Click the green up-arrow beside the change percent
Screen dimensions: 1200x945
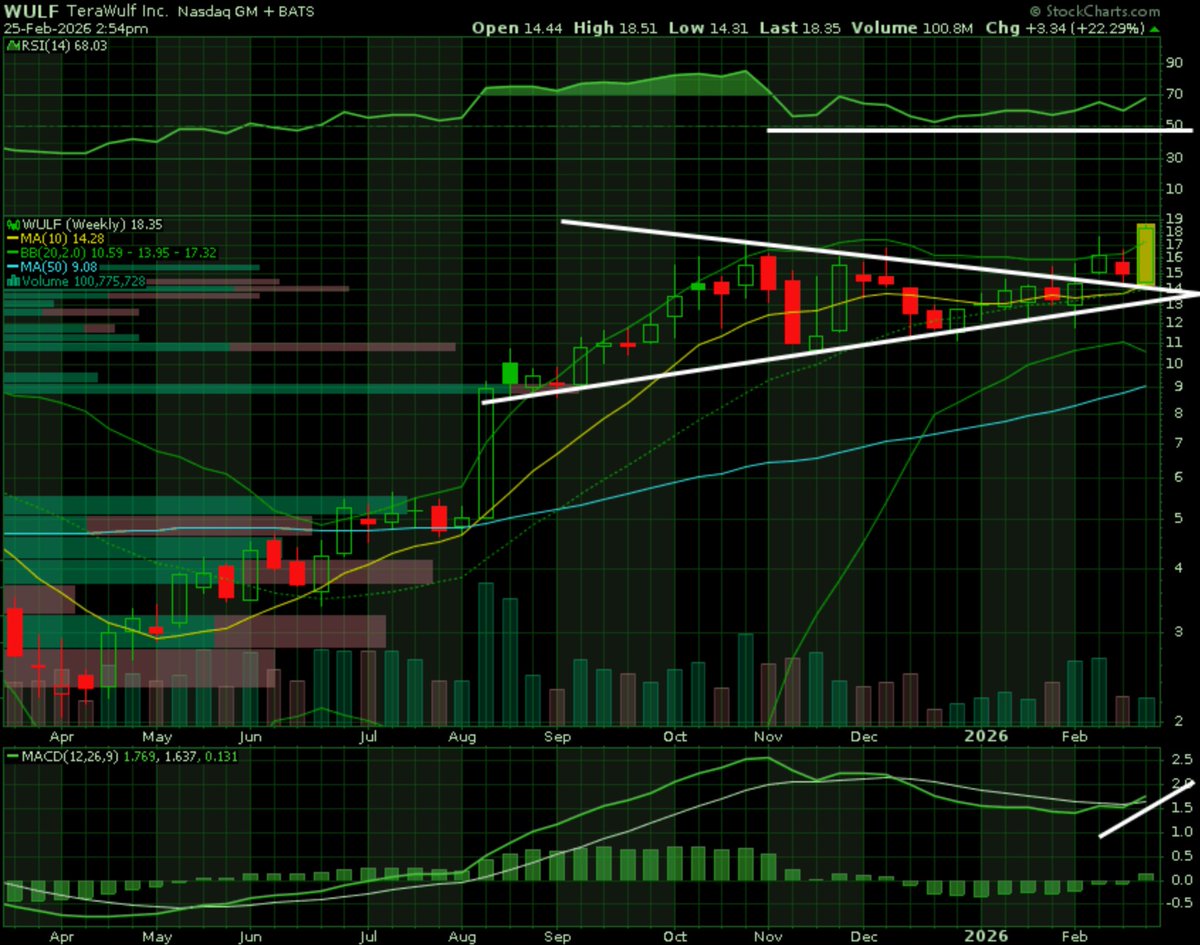tap(1155, 29)
